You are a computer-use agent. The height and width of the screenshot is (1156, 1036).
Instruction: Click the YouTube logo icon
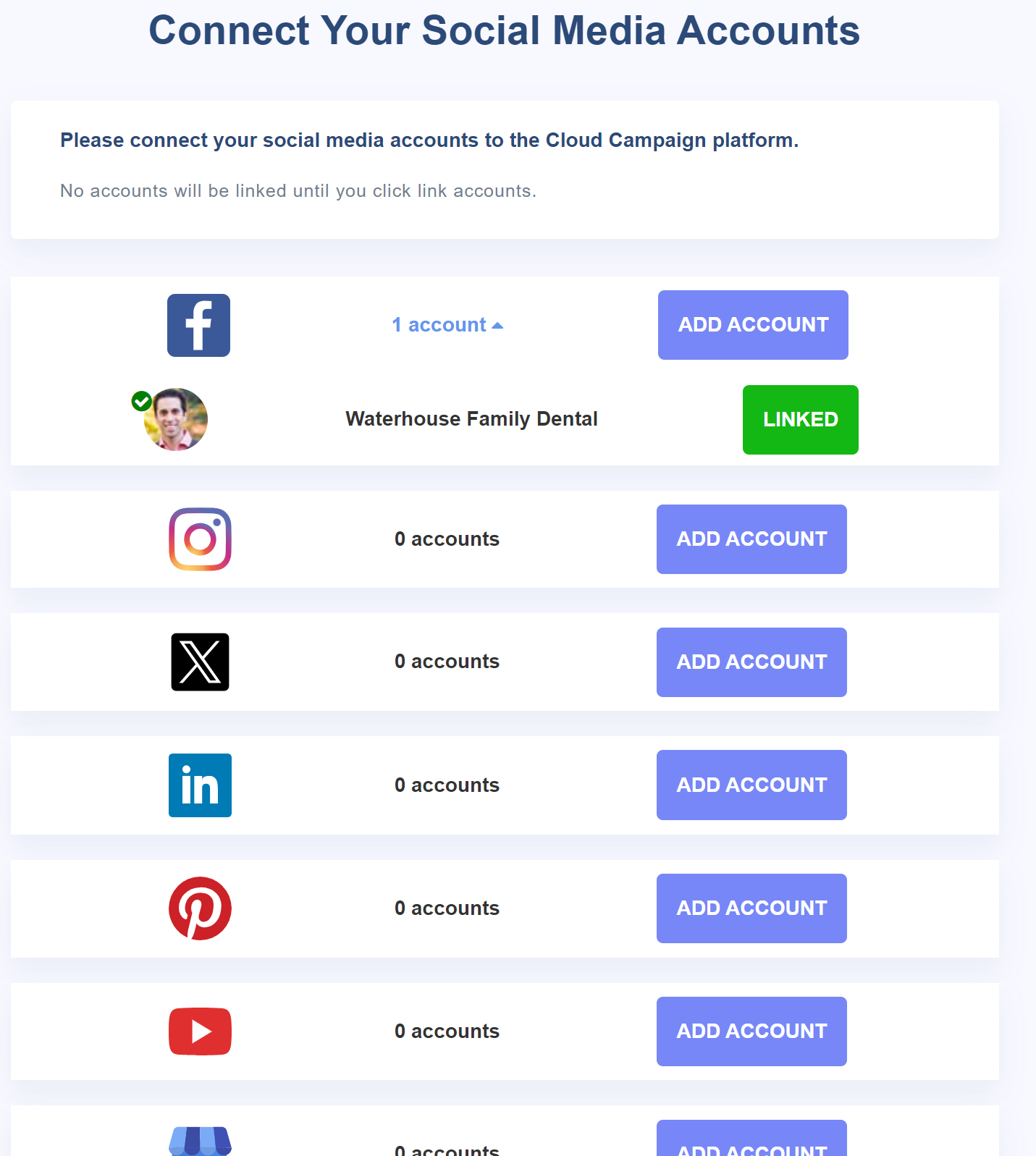(200, 1031)
